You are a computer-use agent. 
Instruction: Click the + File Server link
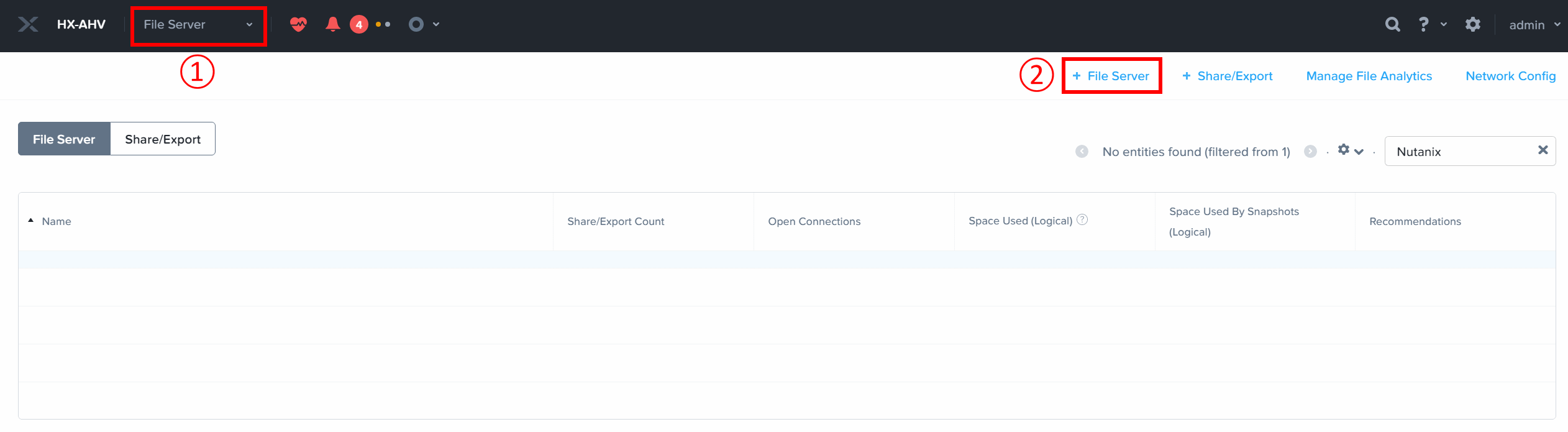1111,76
